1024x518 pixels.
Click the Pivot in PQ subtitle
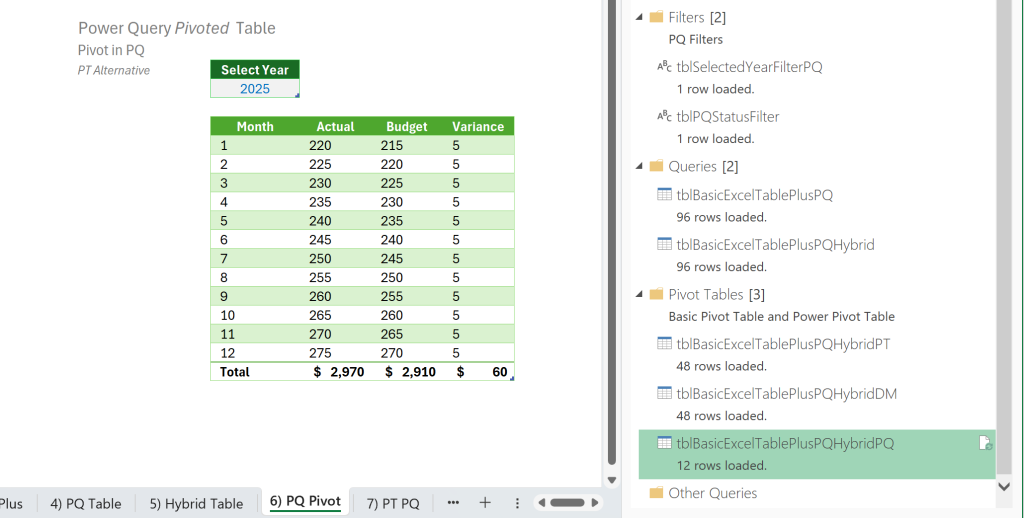tap(111, 50)
